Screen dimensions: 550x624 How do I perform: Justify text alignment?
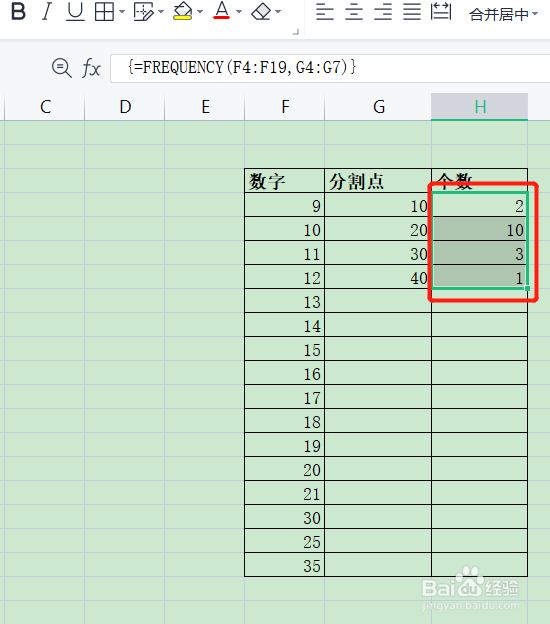412,12
